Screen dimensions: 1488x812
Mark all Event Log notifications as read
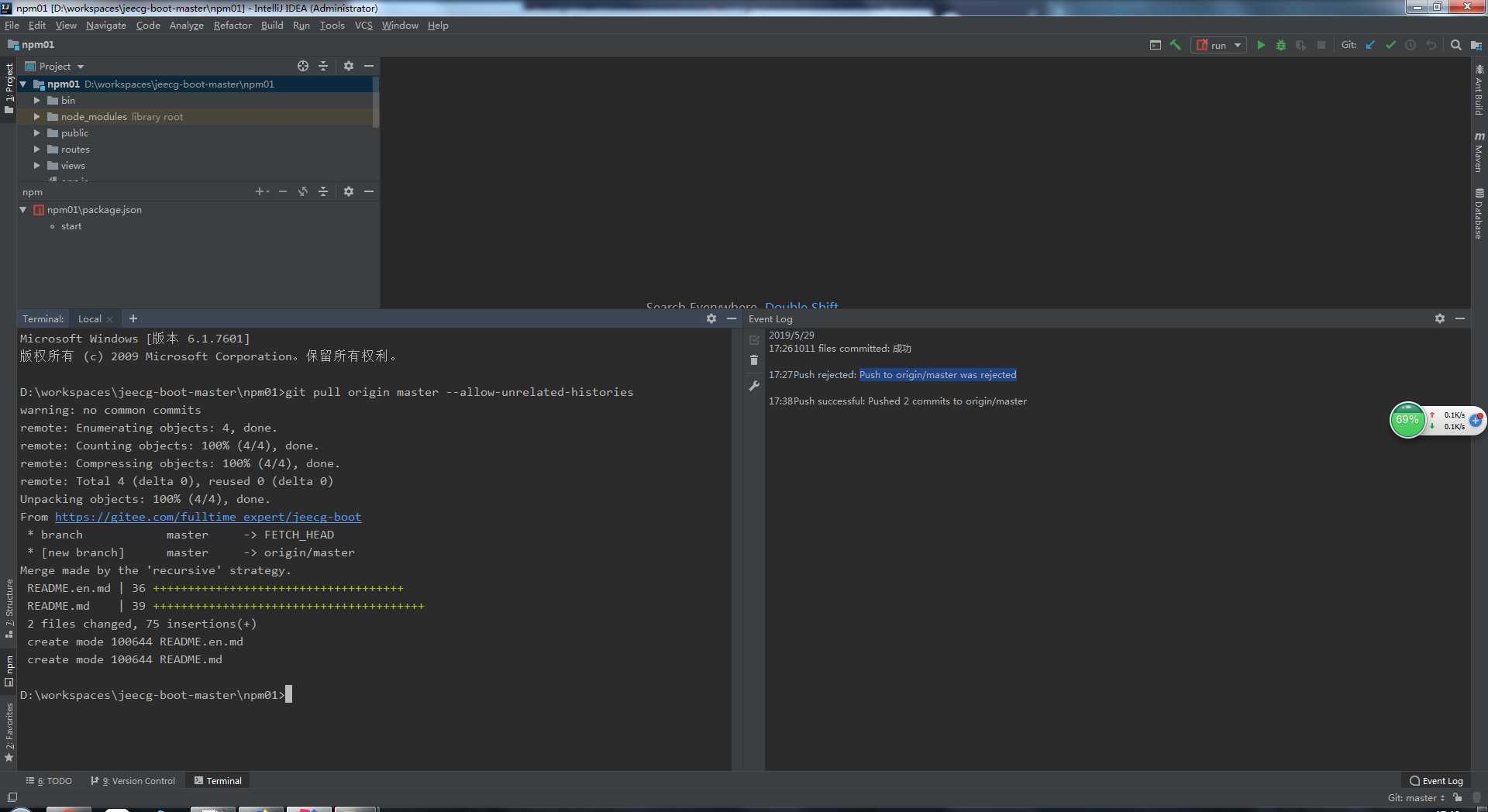pyautogui.click(x=754, y=339)
